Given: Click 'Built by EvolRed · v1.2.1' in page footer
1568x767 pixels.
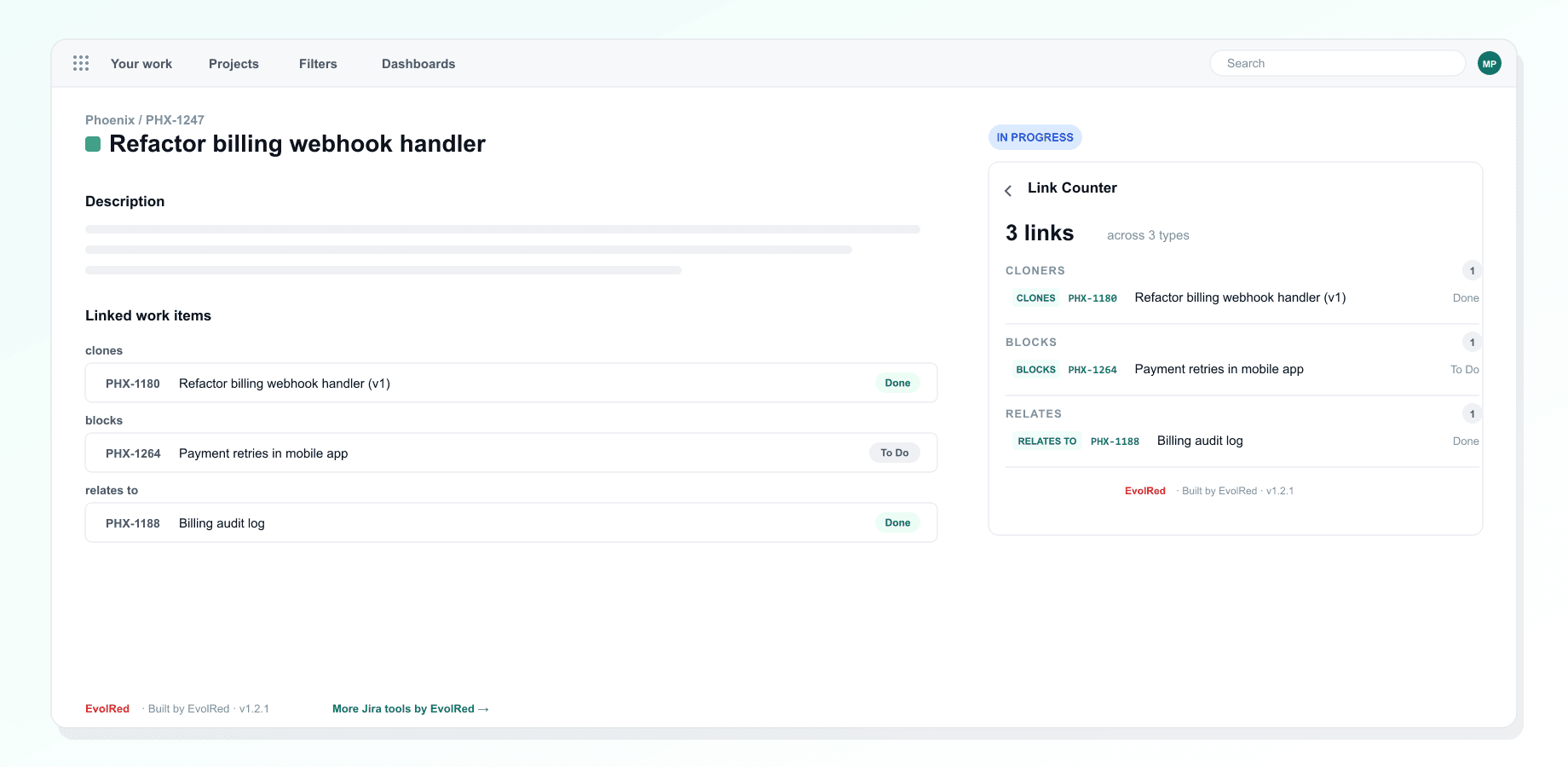Looking at the screenshot, I should point(208,709).
